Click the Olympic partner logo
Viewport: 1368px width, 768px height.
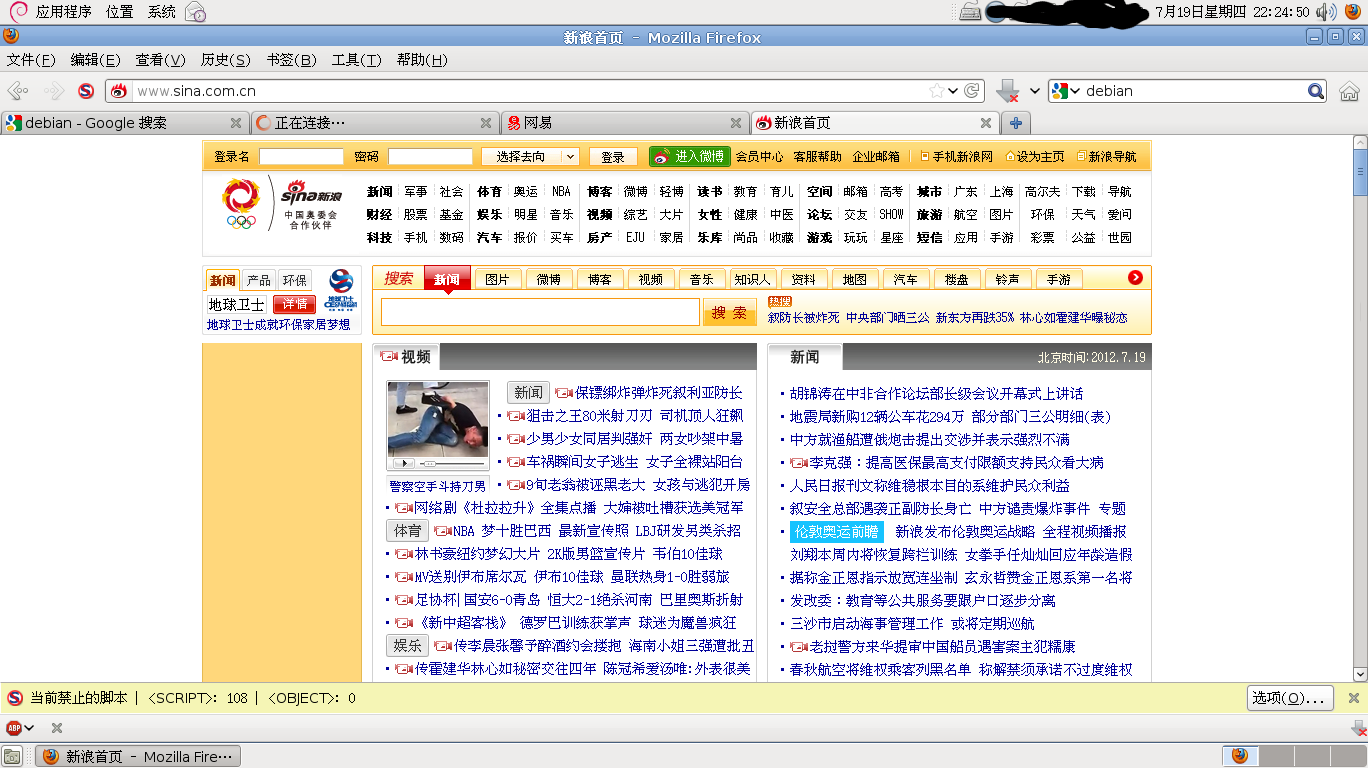click(241, 202)
